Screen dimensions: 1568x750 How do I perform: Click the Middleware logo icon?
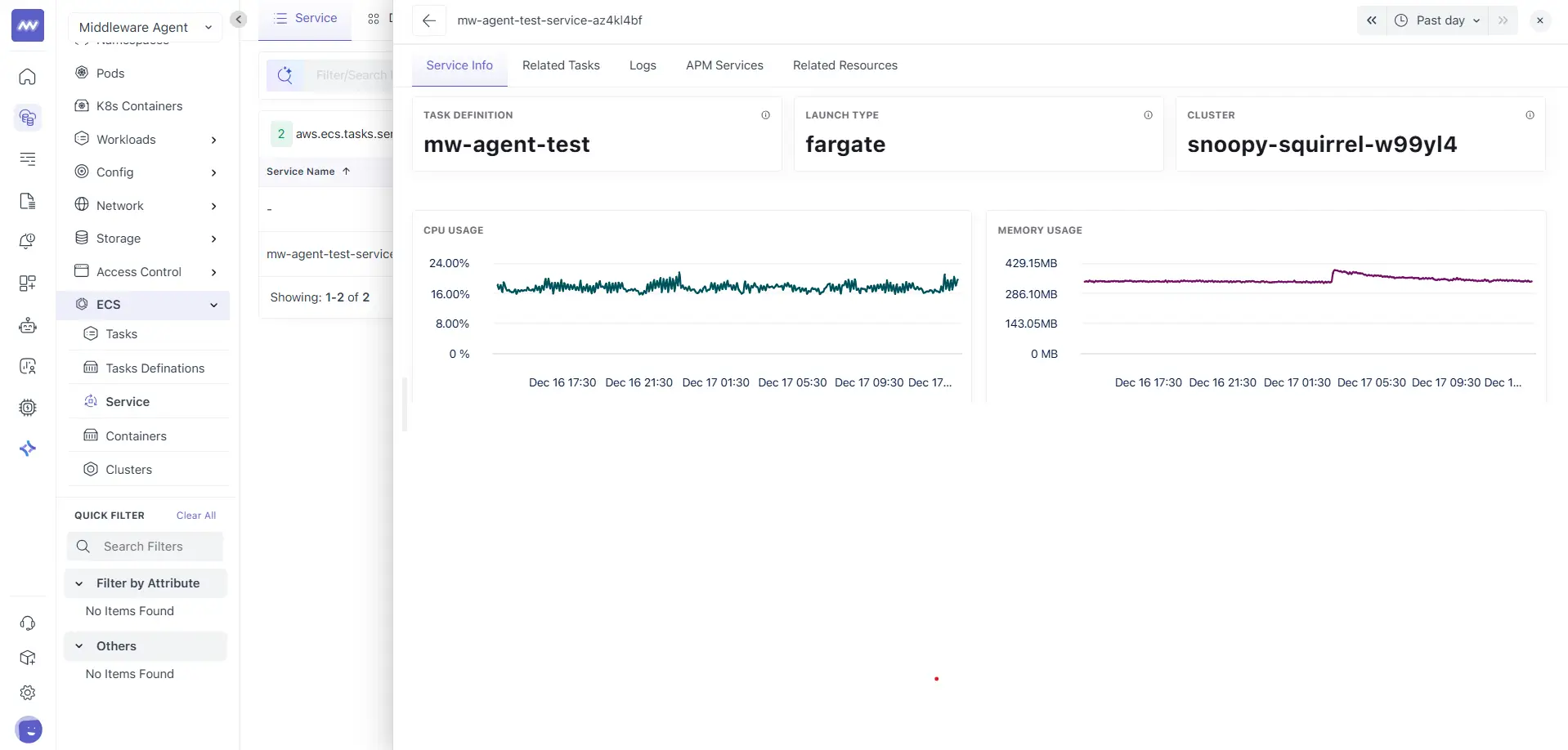[x=28, y=26]
